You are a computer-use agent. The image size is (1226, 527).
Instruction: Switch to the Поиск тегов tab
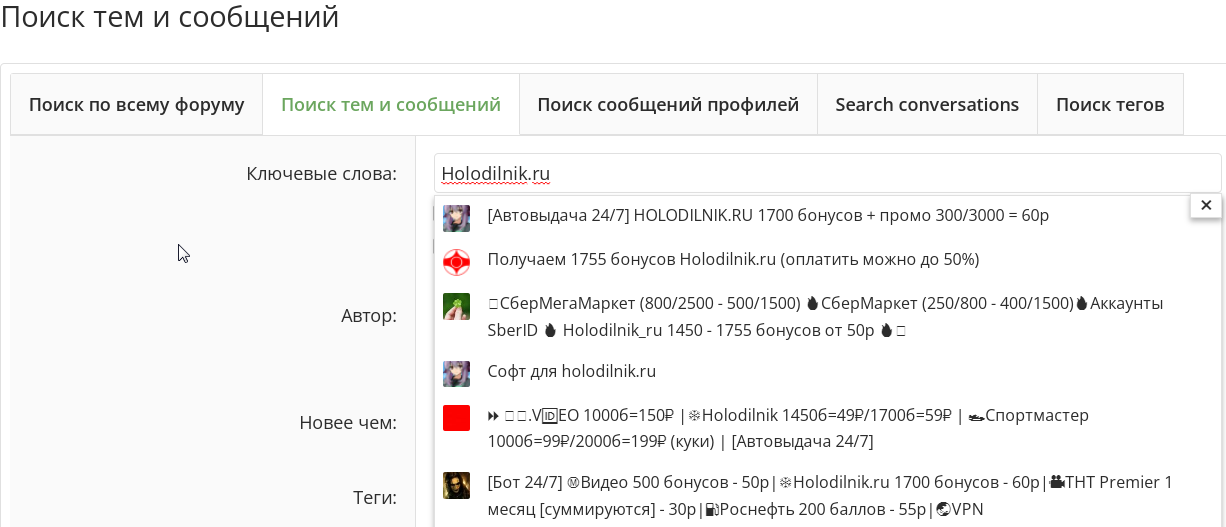click(x=1110, y=104)
